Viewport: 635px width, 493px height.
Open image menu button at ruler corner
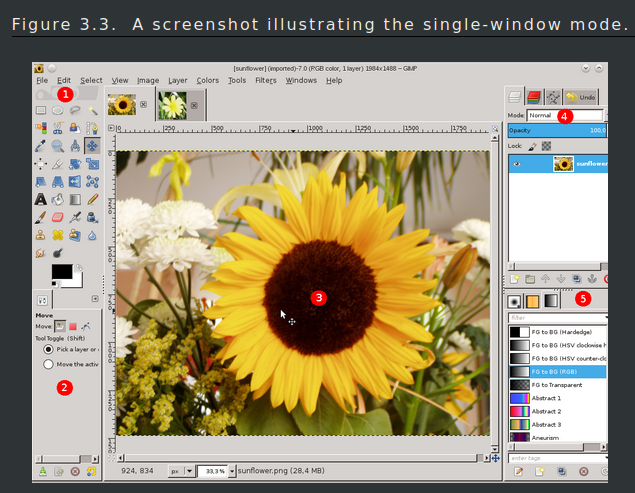[x=111, y=128]
